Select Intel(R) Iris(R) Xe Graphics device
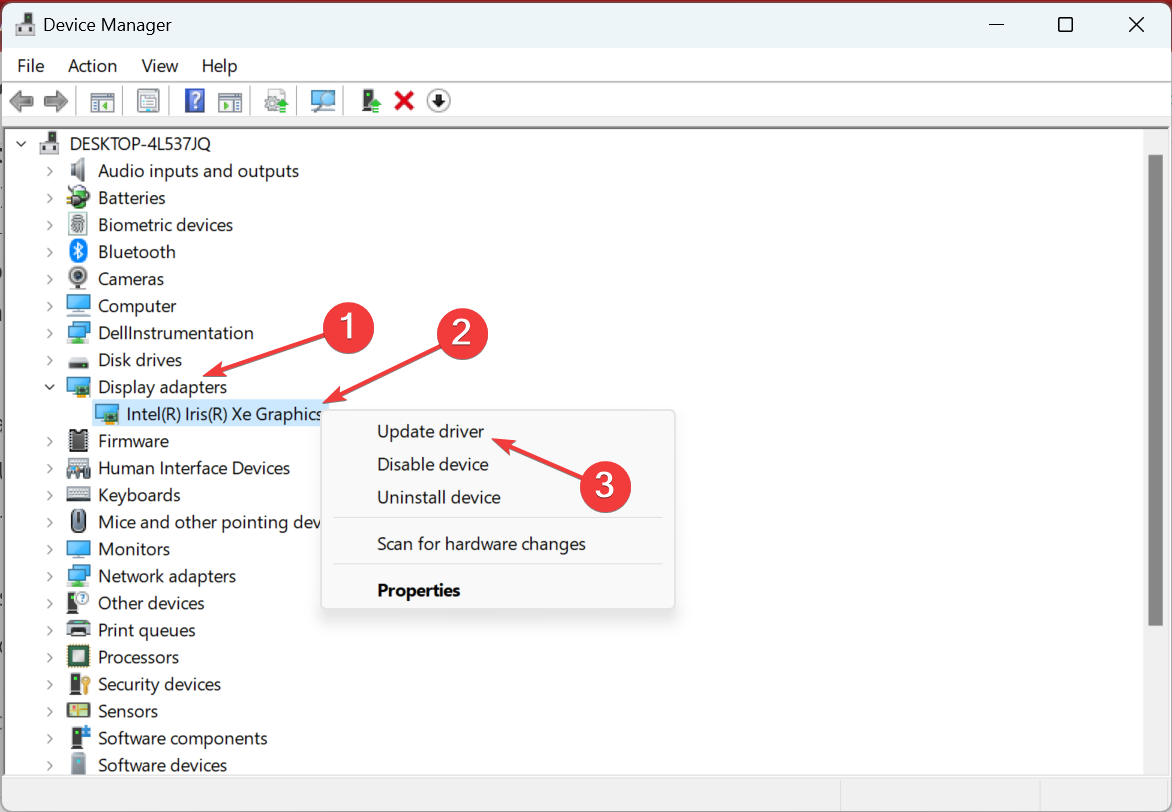1172x812 pixels. click(x=223, y=414)
